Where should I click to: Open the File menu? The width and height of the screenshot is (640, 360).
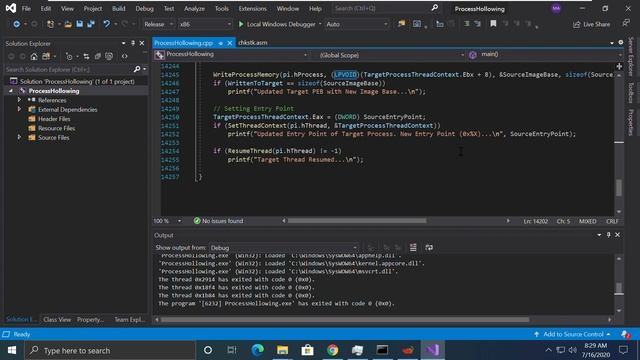pyautogui.click(x=26, y=9)
